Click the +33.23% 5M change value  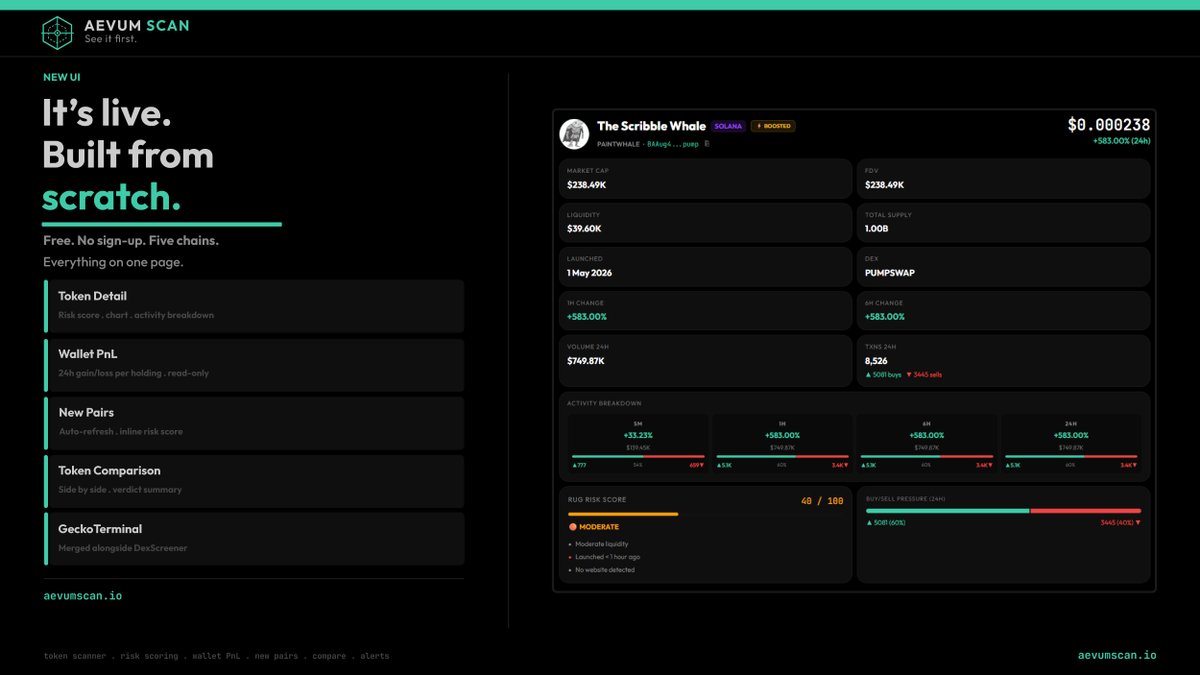coord(638,435)
